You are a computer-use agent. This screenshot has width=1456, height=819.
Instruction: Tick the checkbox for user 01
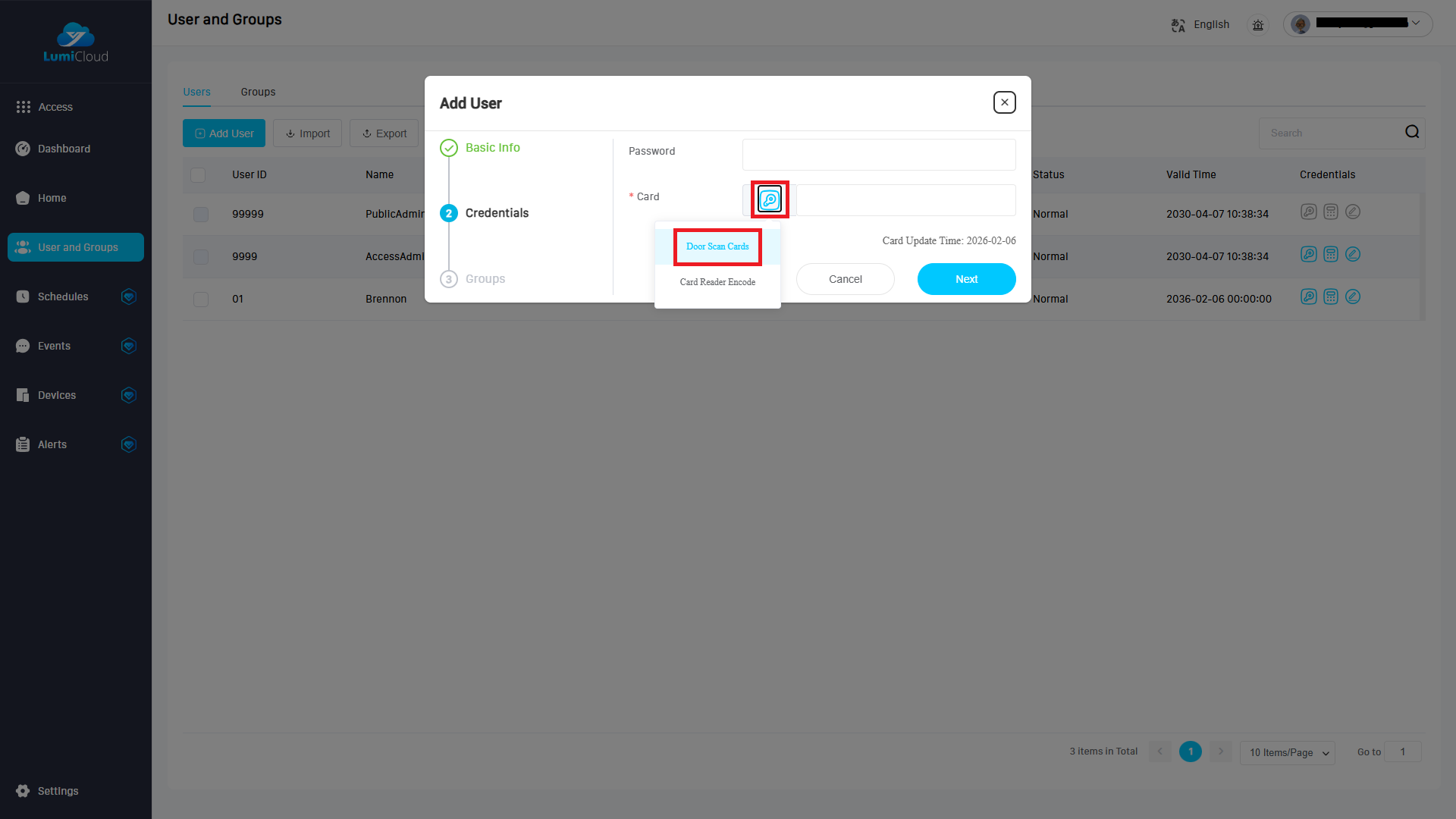[x=201, y=300]
